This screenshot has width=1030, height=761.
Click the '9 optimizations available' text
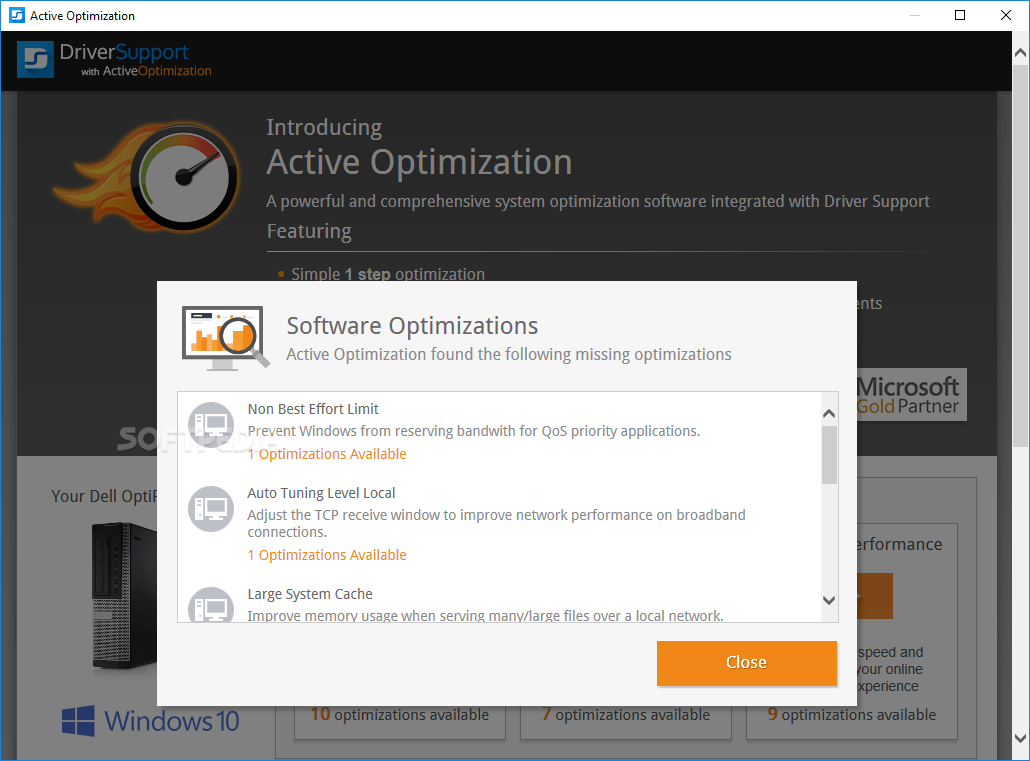click(852, 714)
